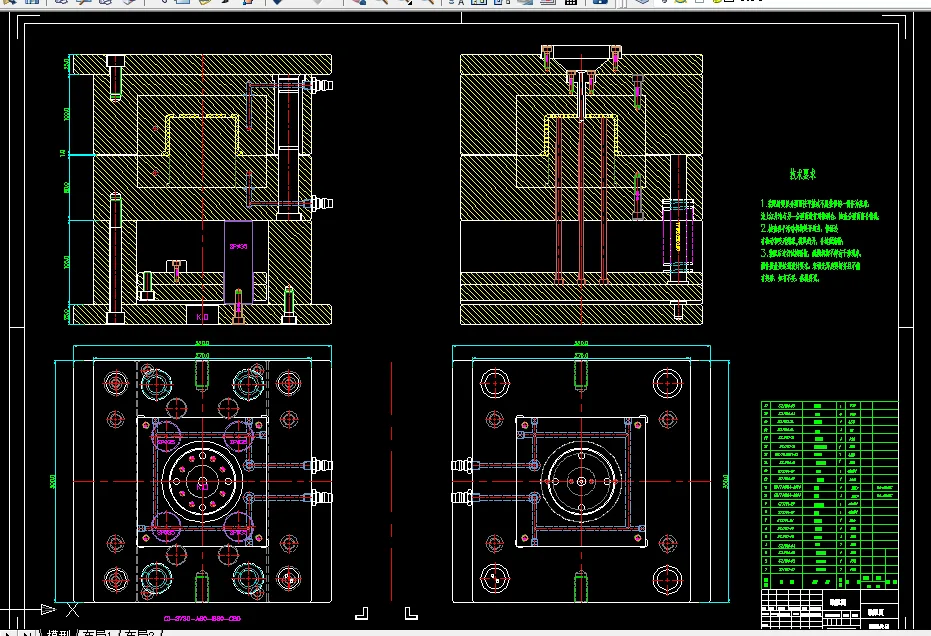Select the SP*35 label in front section view

(238, 246)
